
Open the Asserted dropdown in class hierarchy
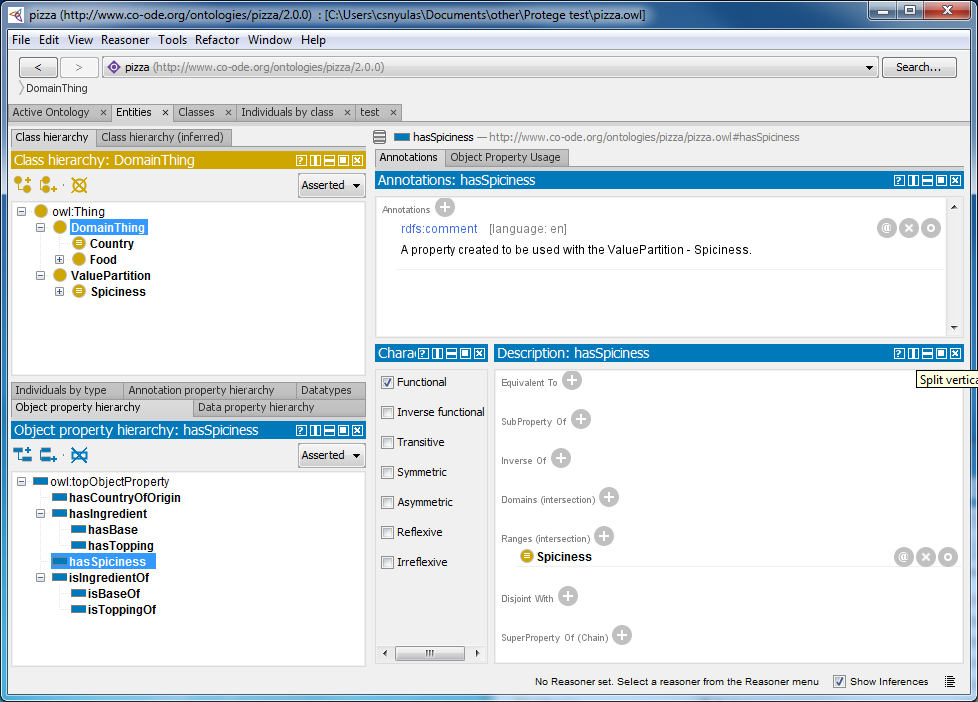pyautogui.click(x=331, y=185)
